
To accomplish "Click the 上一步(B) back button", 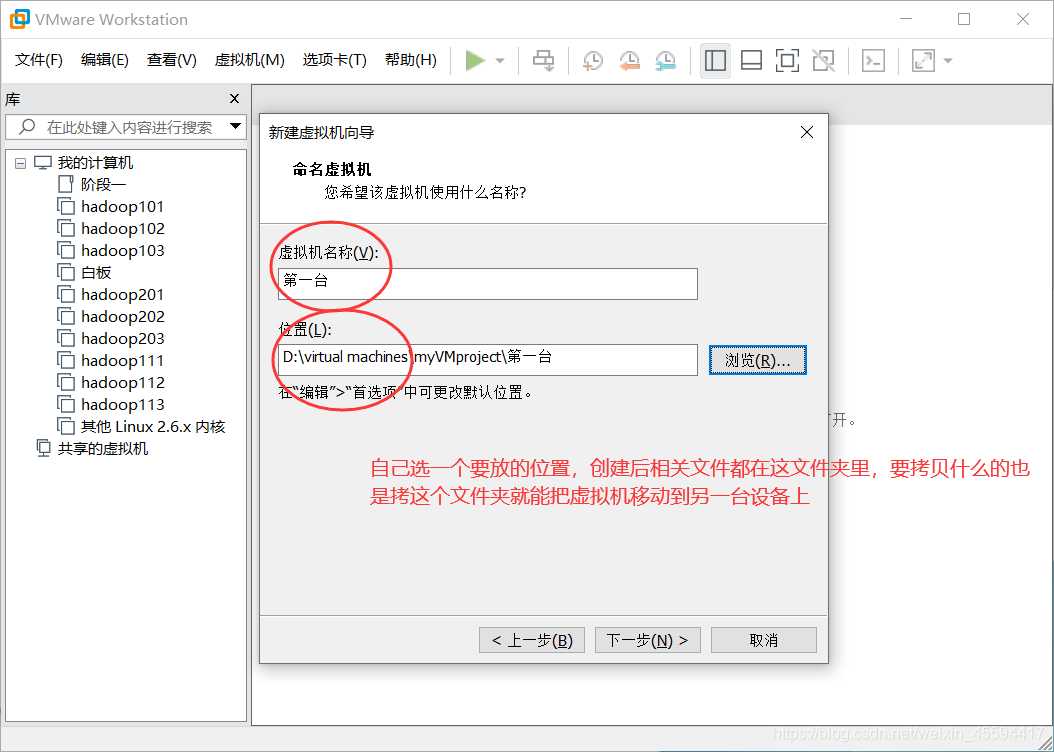I will point(532,640).
